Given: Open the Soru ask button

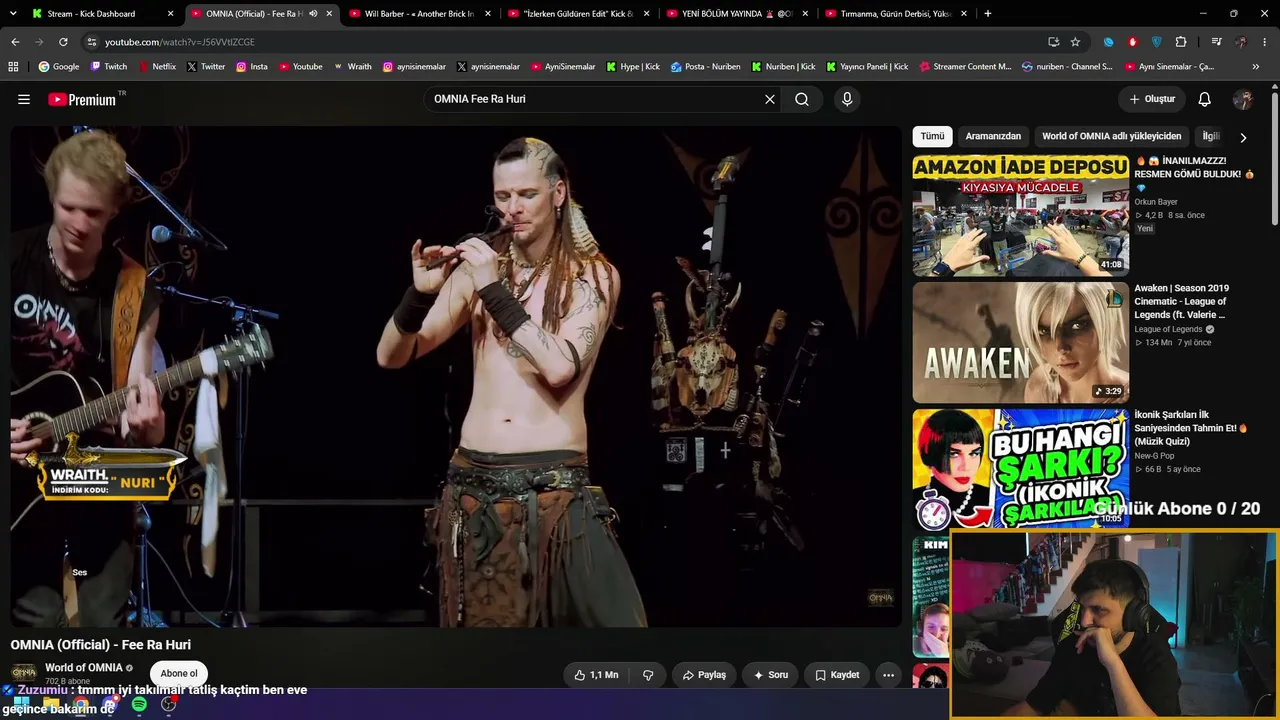Looking at the screenshot, I should 771,675.
